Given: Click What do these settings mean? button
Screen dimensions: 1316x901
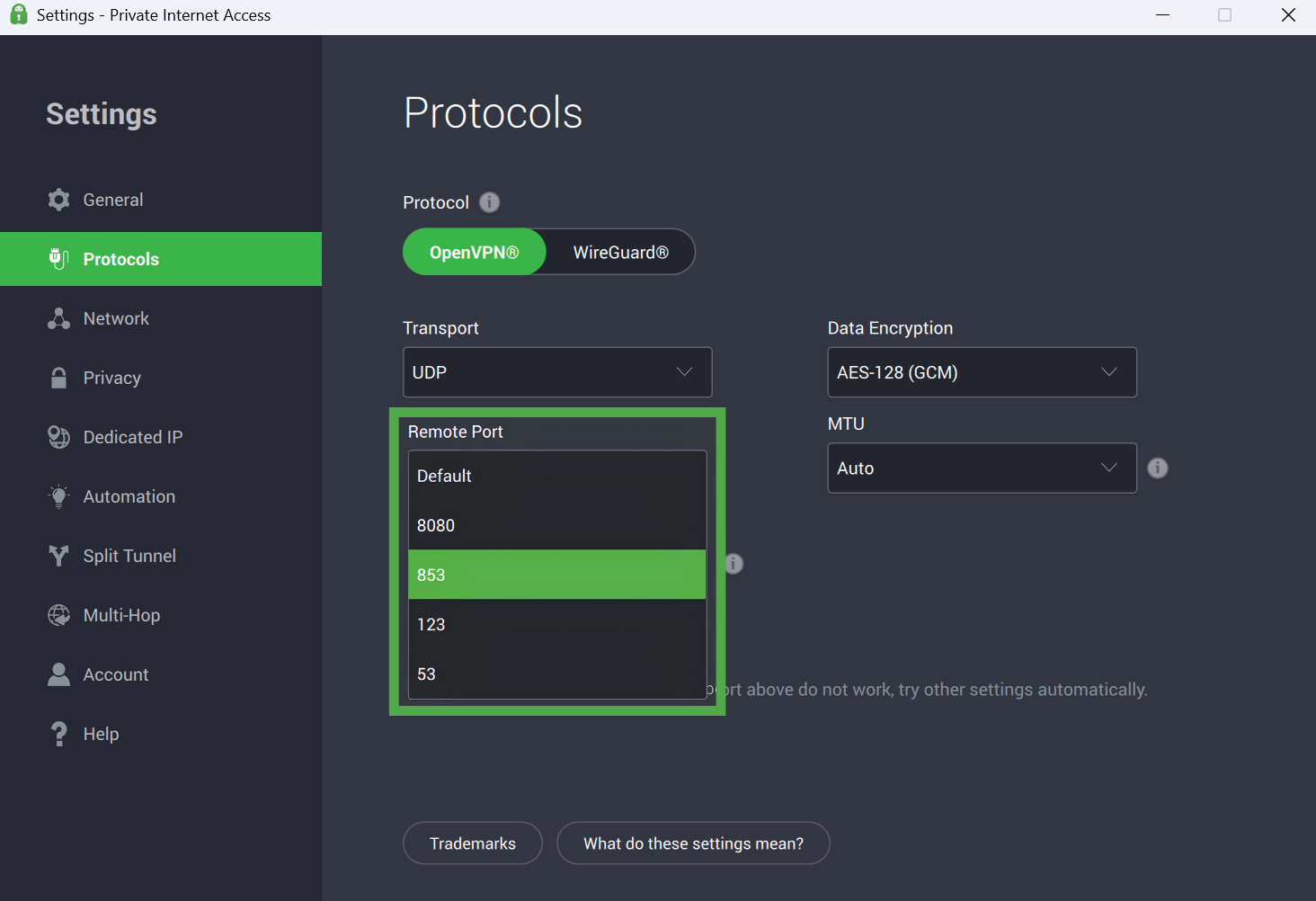Looking at the screenshot, I should click(693, 843).
